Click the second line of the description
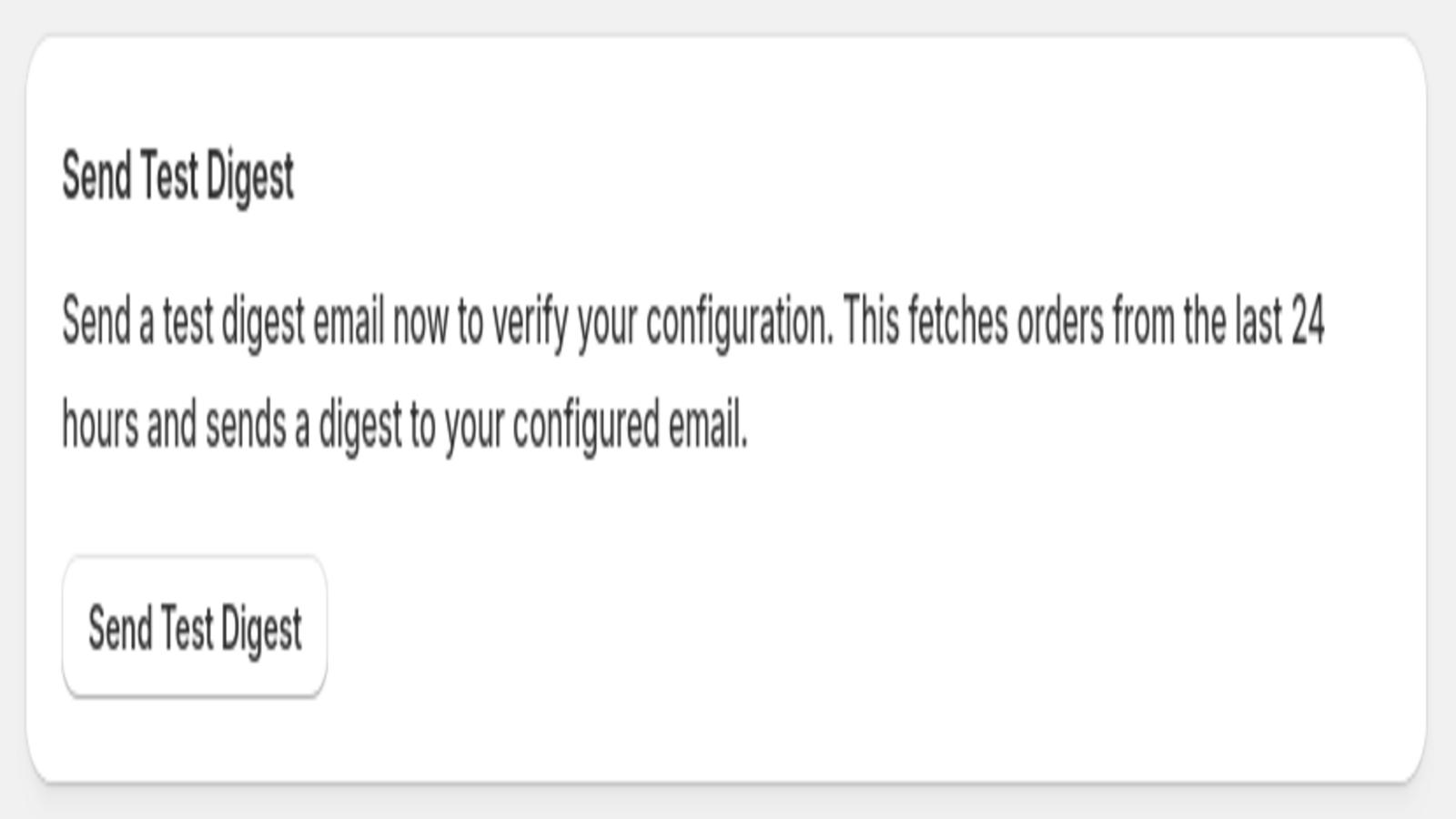This screenshot has width=1456, height=819. click(400, 421)
